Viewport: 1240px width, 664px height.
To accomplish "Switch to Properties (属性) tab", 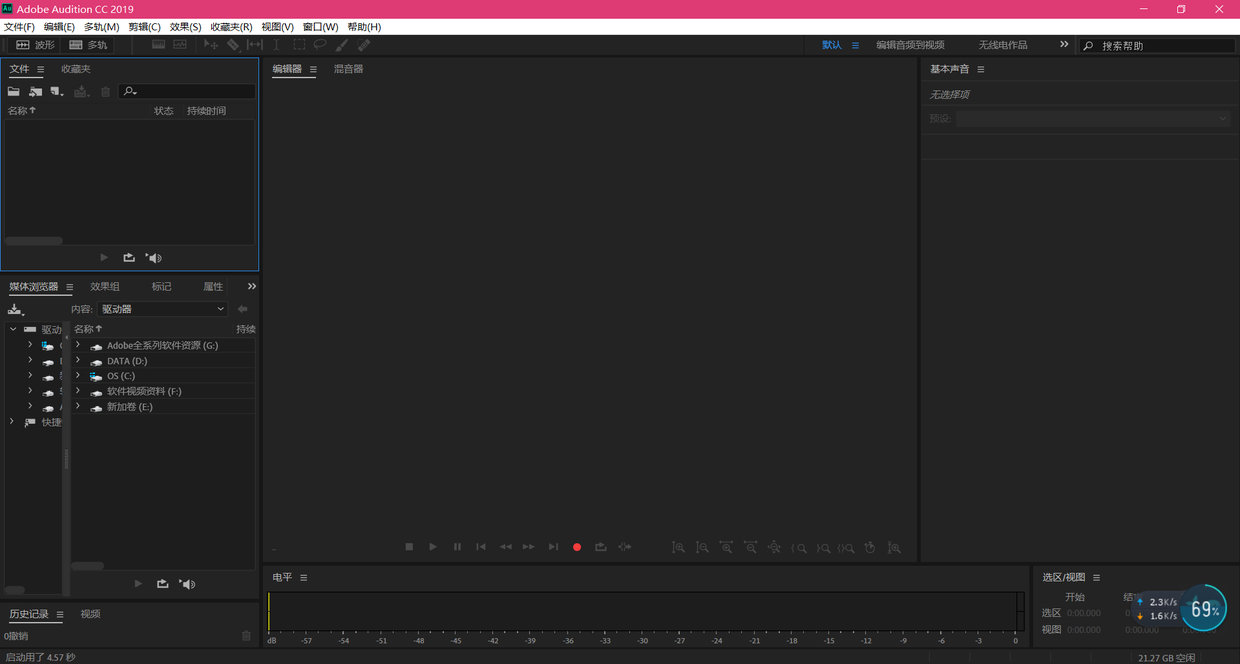I will tap(213, 286).
